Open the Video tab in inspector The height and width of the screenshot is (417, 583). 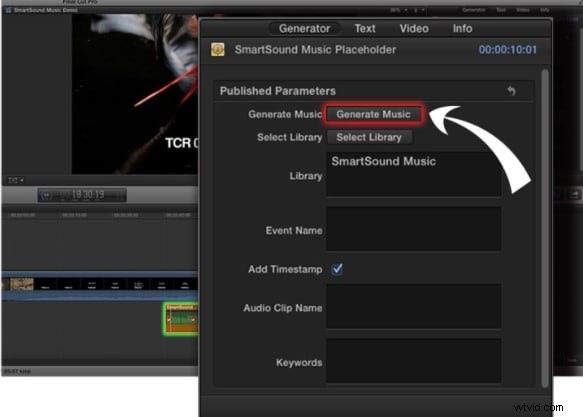tap(414, 29)
